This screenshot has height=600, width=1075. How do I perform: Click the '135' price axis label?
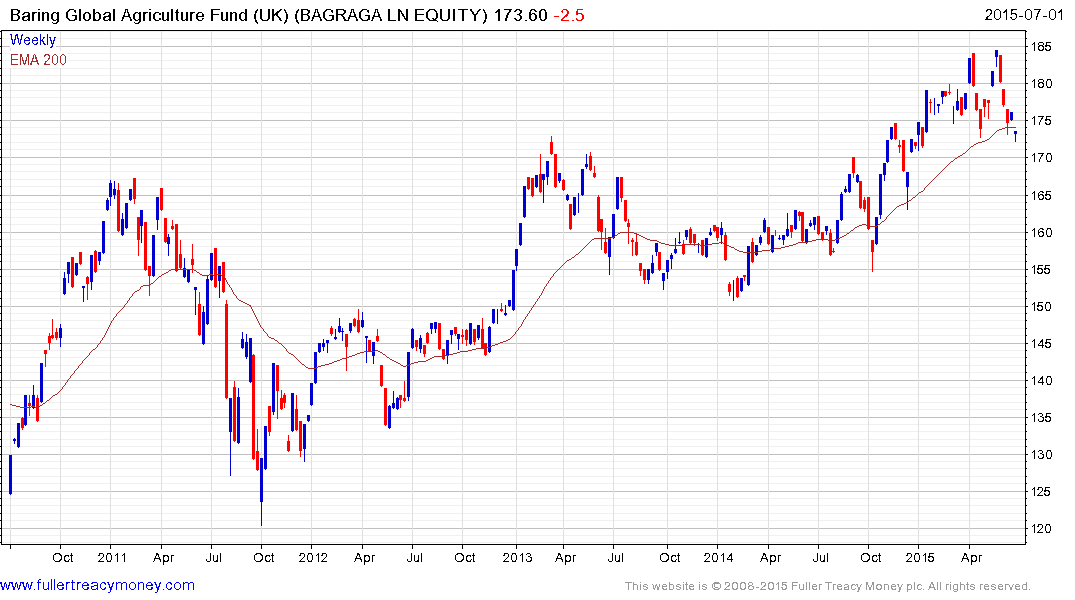[x=1042, y=418]
